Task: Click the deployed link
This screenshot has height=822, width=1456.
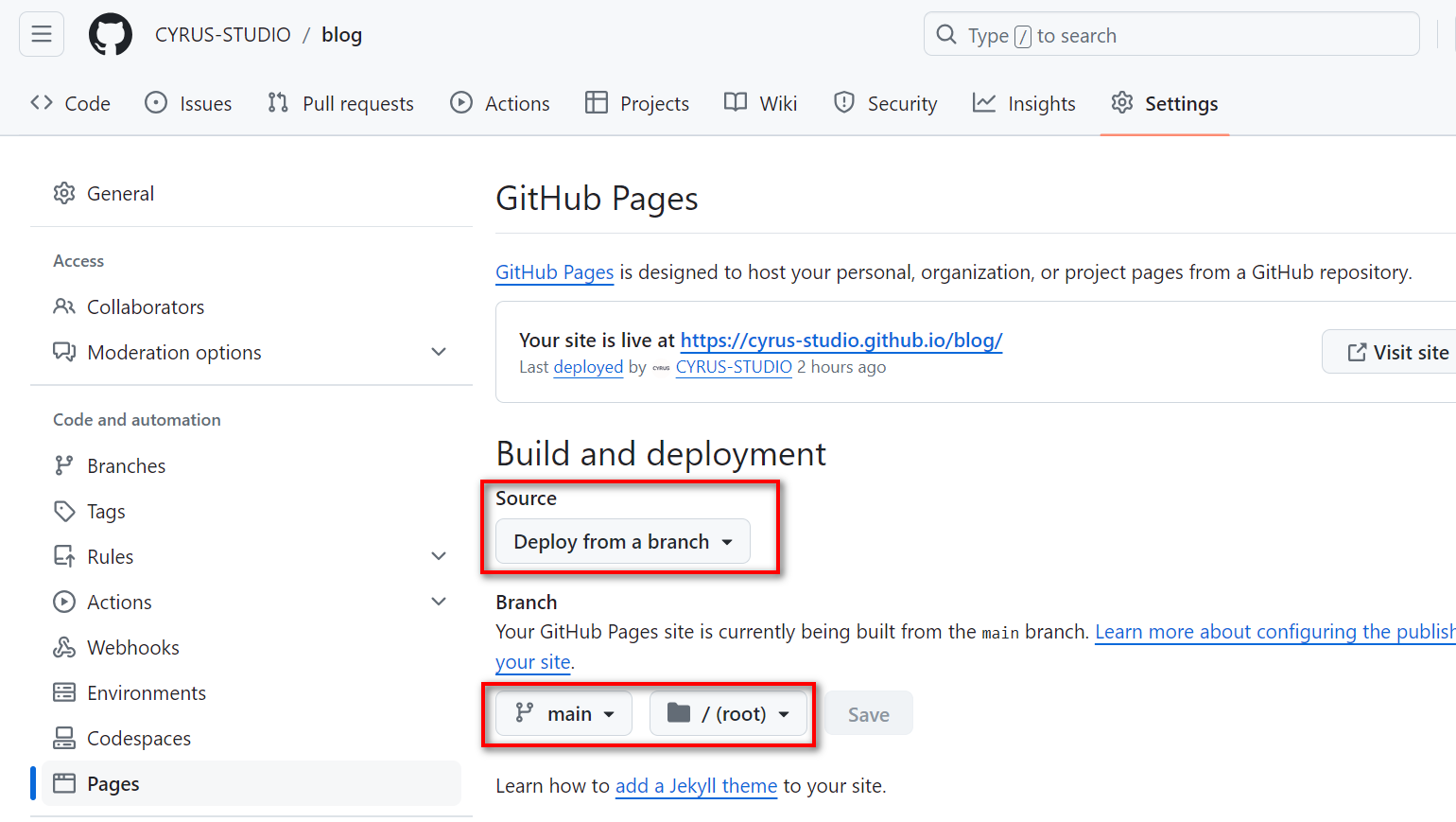Action: pos(588,367)
